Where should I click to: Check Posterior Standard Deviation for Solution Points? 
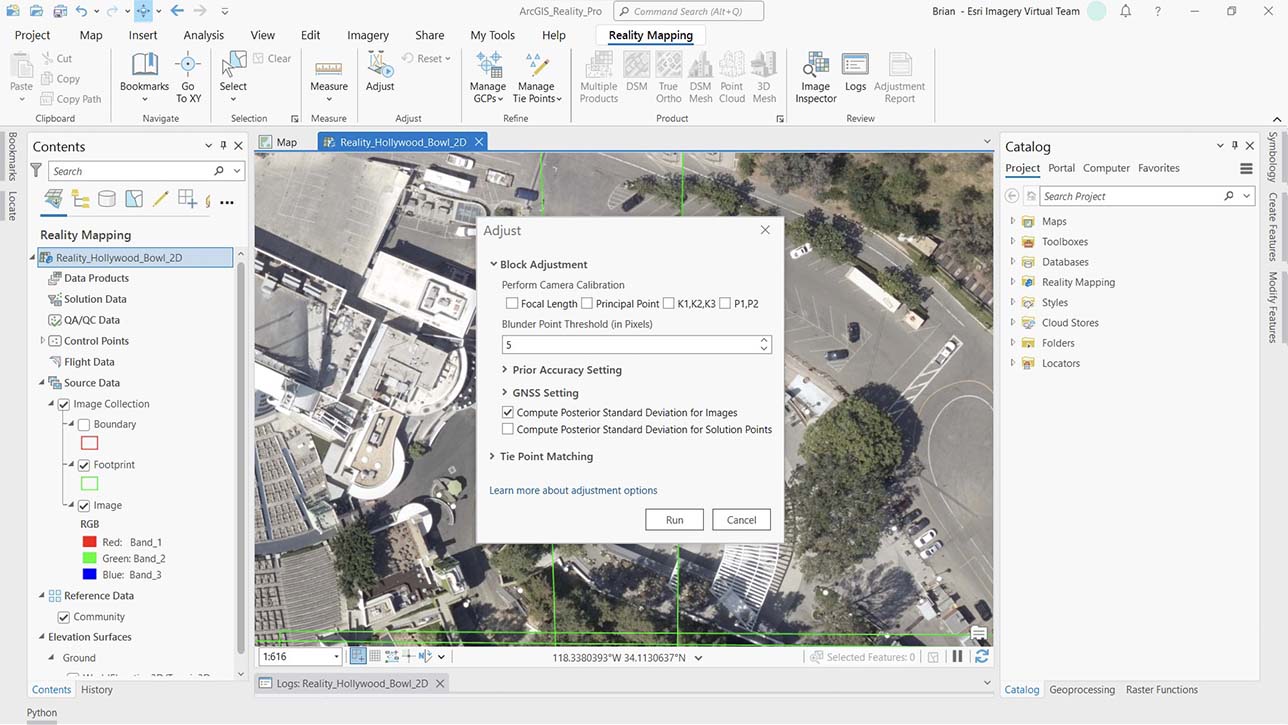click(x=508, y=430)
